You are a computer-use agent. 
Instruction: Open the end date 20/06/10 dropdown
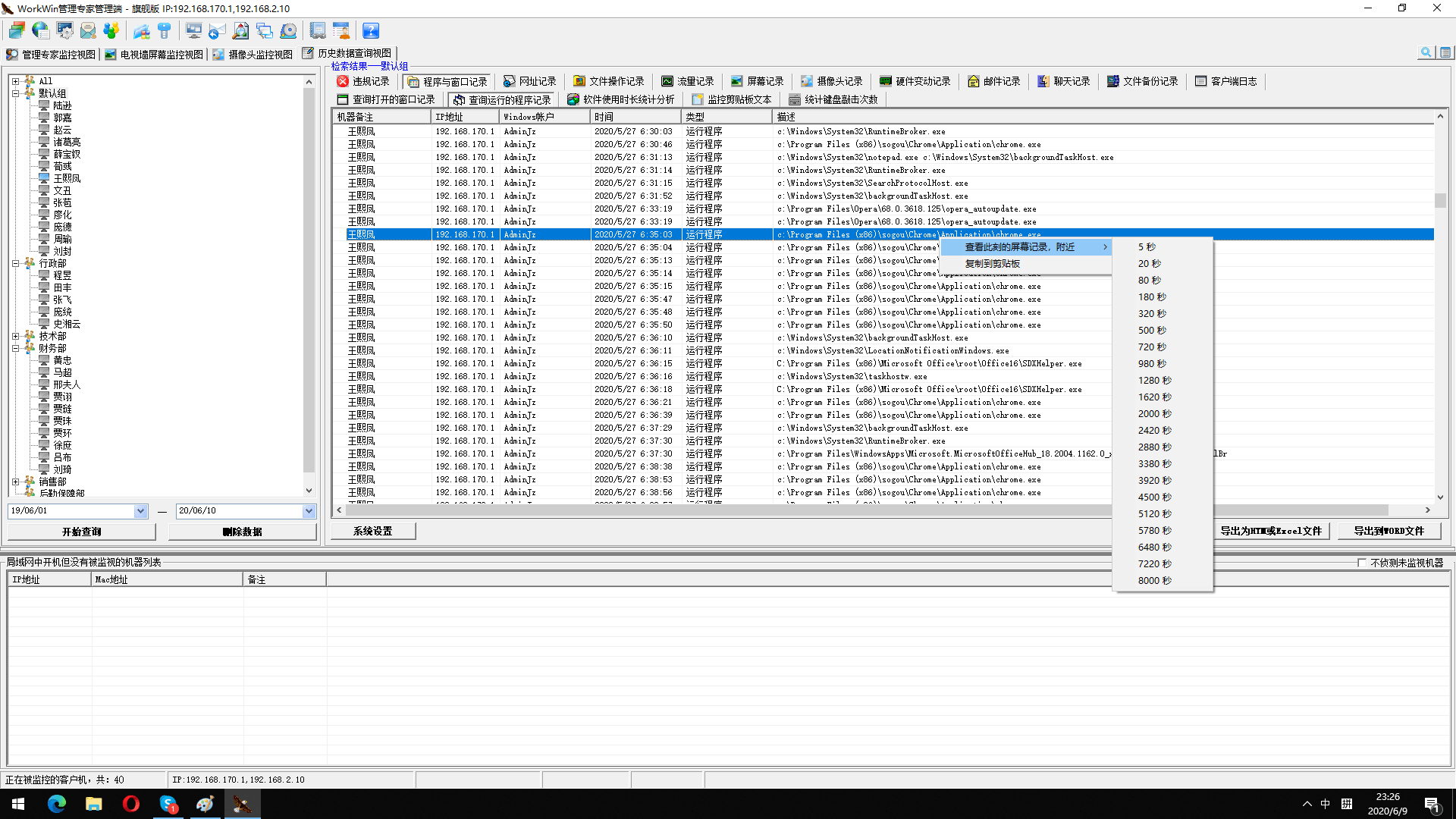click(309, 511)
